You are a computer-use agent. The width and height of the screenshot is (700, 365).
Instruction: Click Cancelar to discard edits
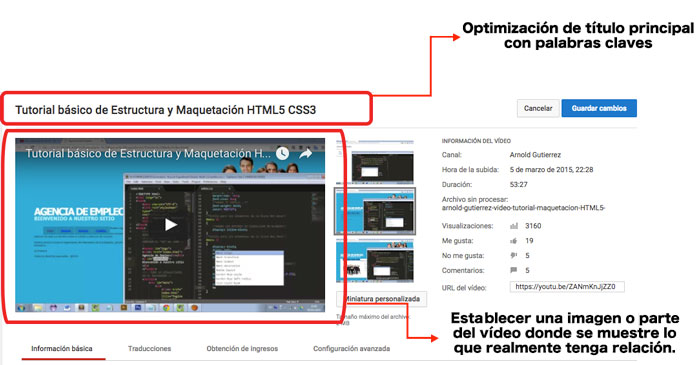coord(538,108)
